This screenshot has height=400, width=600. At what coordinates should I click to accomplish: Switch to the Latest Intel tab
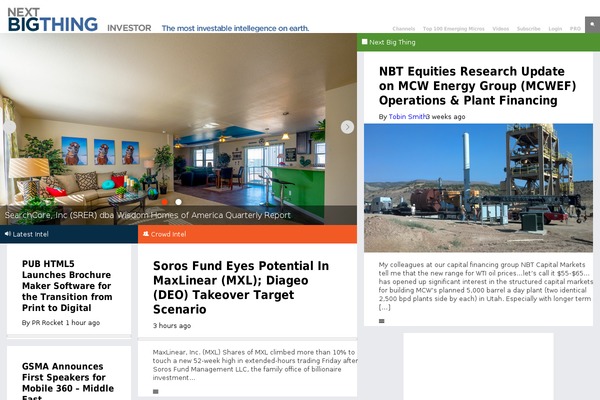point(69,234)
